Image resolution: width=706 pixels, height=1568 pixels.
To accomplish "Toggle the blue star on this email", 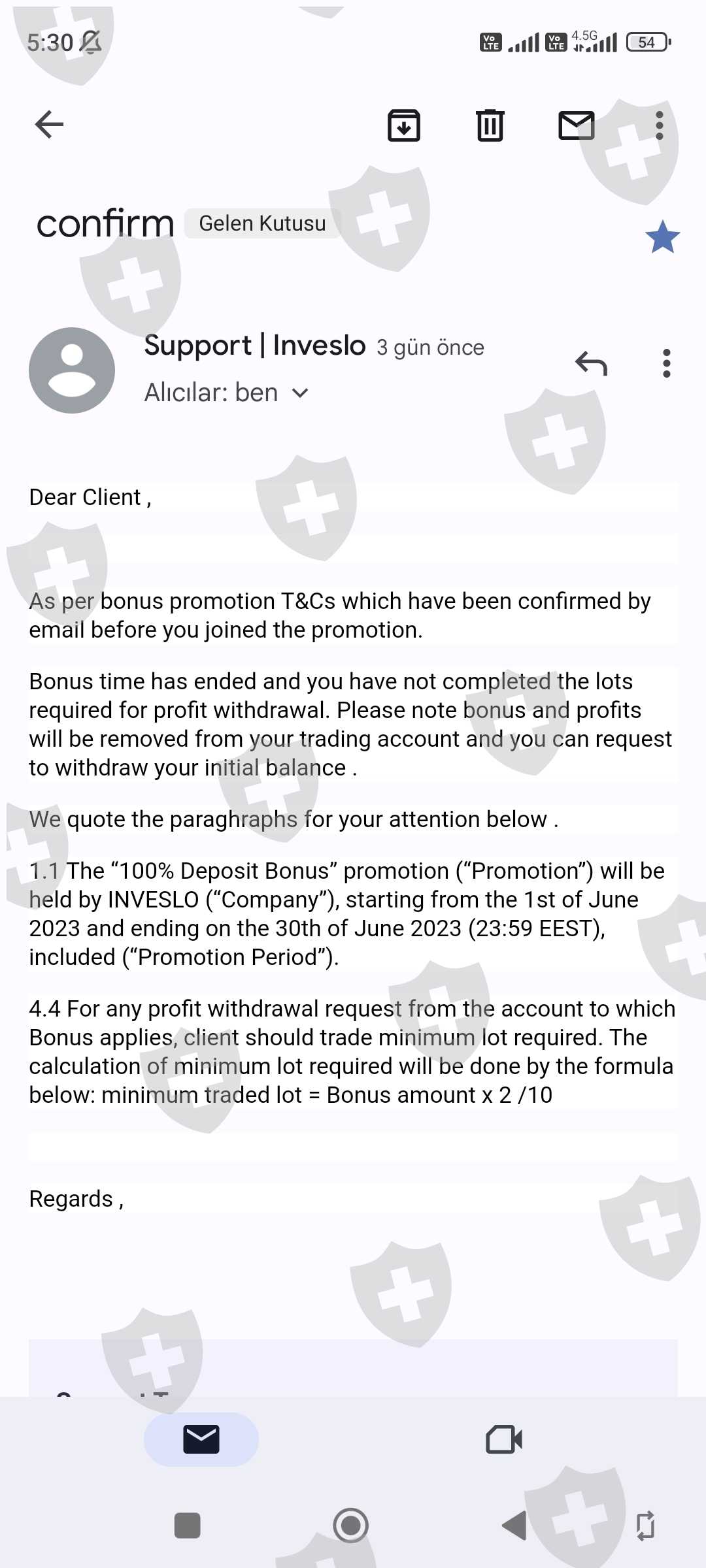I will coord(662,237).
